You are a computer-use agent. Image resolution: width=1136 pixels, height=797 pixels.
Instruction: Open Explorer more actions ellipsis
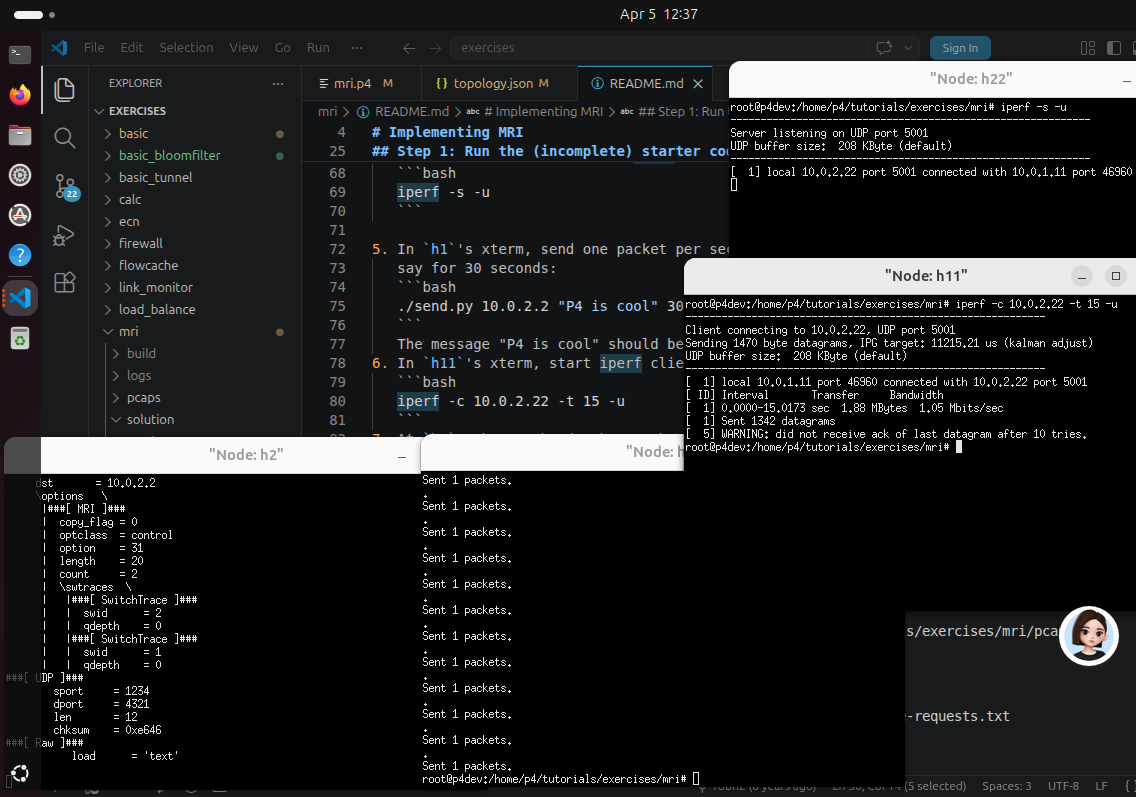click(x=277, y=83)
